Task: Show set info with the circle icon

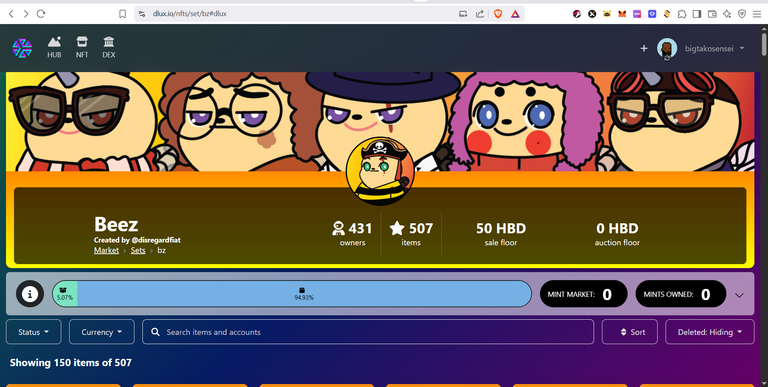Action: 30,294
